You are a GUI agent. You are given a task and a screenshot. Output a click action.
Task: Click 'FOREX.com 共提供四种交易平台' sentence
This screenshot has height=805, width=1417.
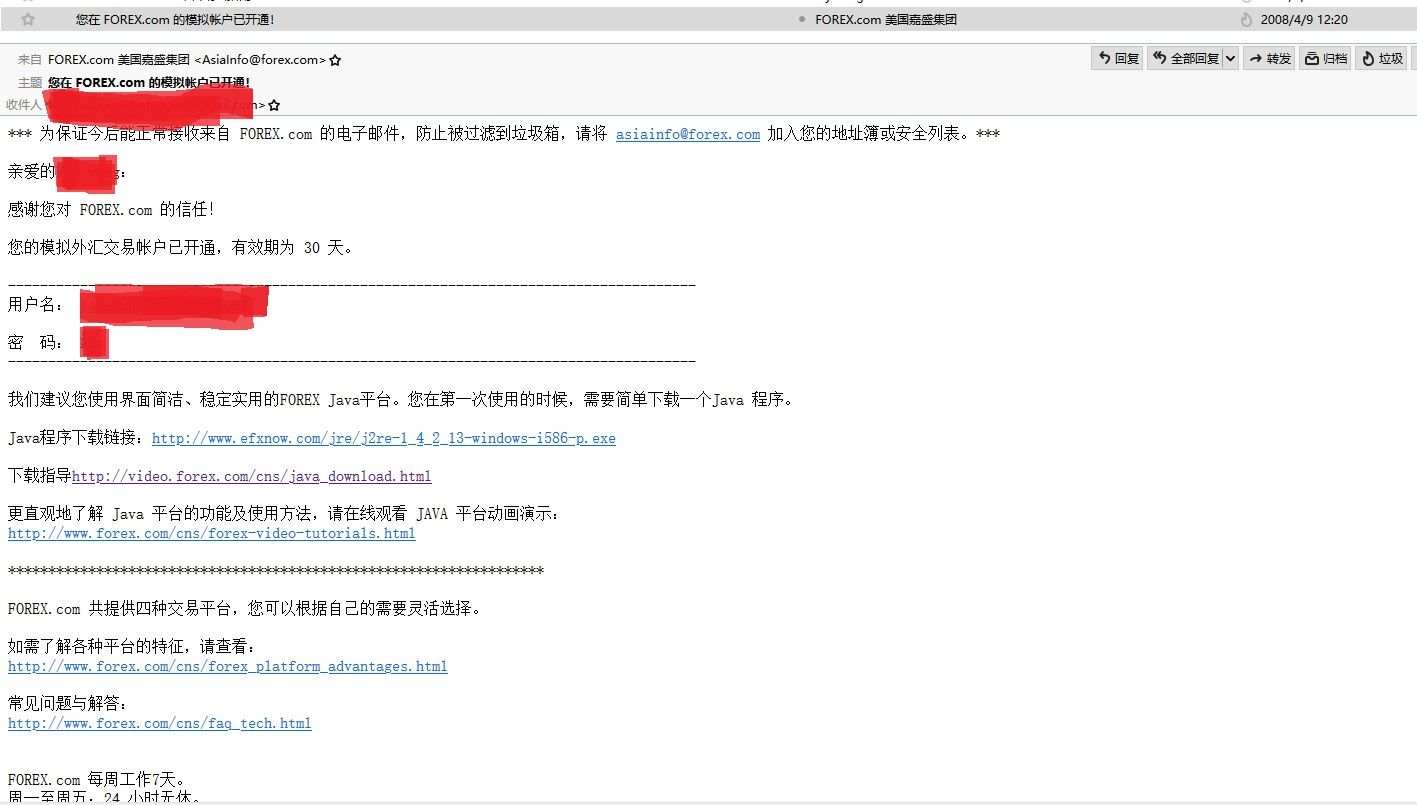[x=245, y=608]
